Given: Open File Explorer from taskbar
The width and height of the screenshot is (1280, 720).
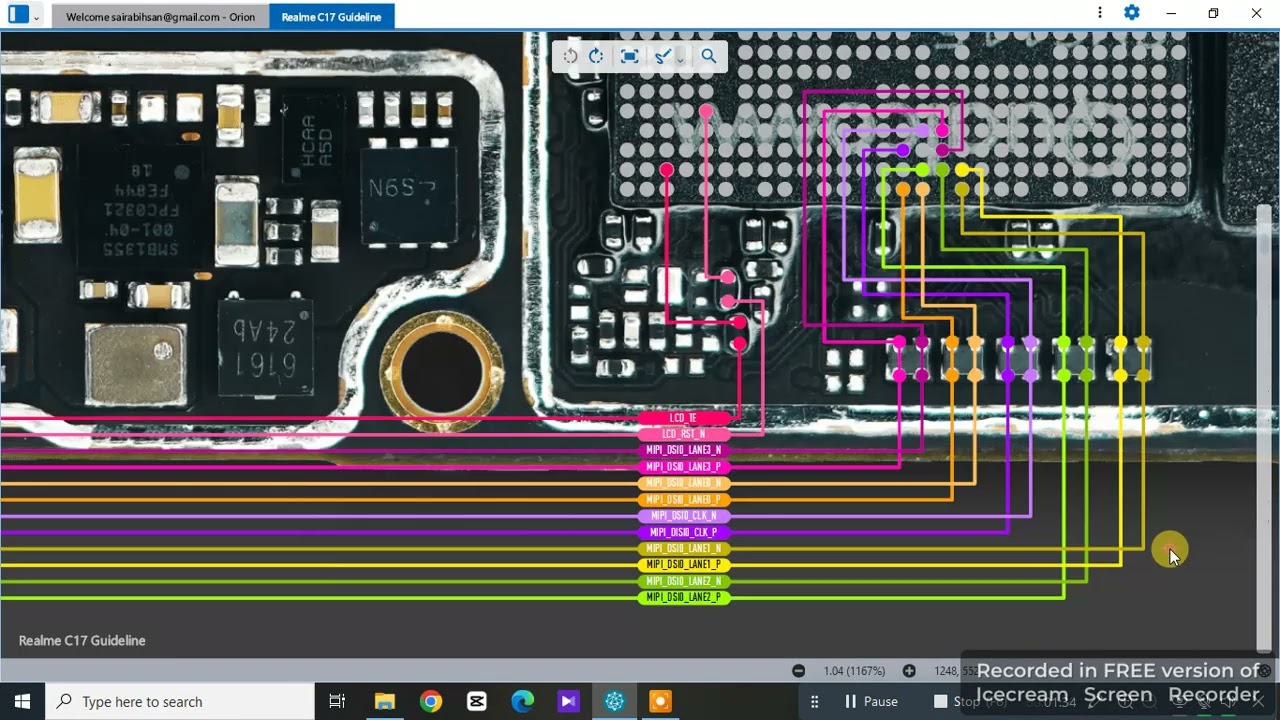Looking at the screenshot, I should (x=384, y=701).
